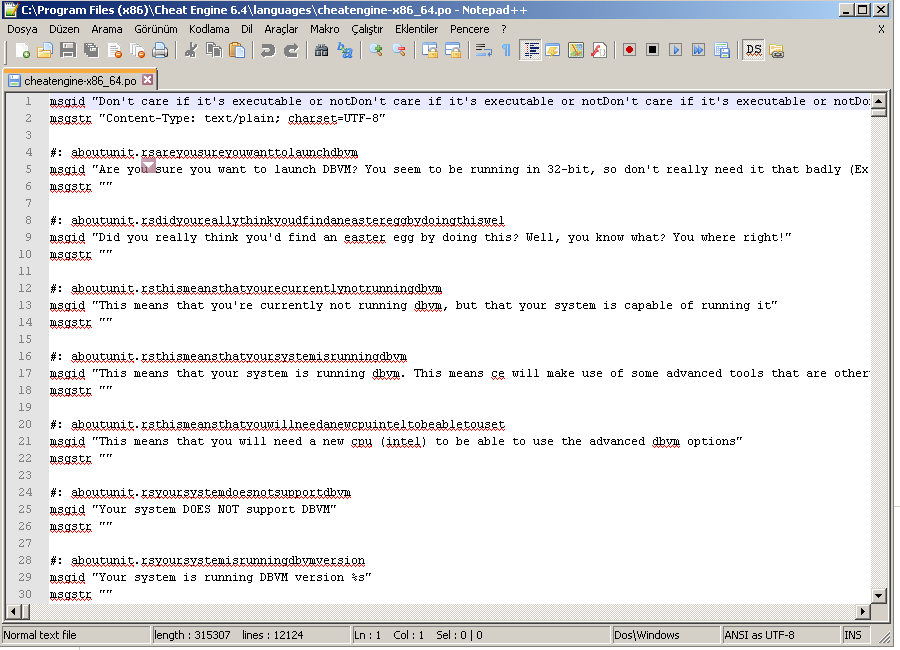
Task: Click the Print icon in toolbar
Action: click(x=159, y=50)
